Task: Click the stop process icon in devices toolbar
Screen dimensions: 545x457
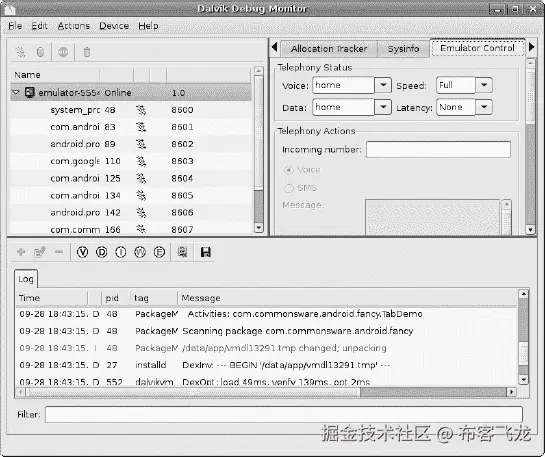Action: point(63,52)
